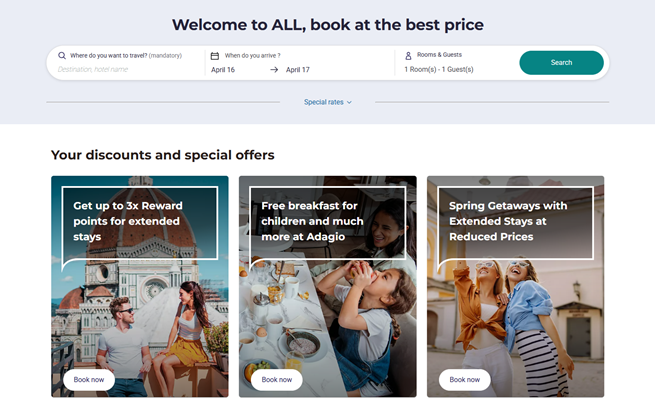Book now for 3x Reward points offer
This screenshot has height=407, width=655.
(89, 380)
